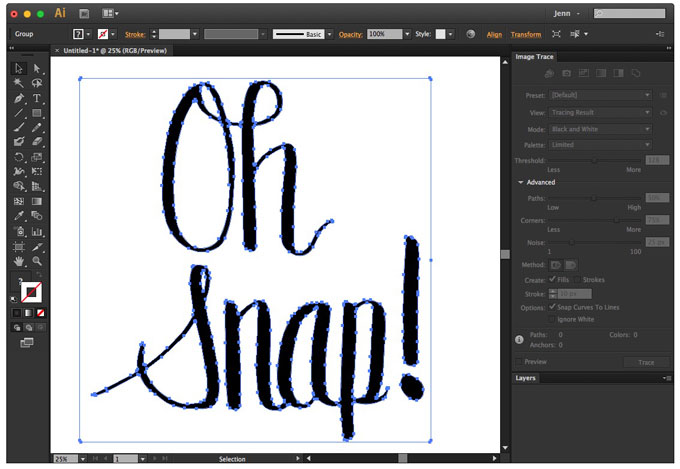
Task: Select the Lasso tool
Action: coord(37,83)
